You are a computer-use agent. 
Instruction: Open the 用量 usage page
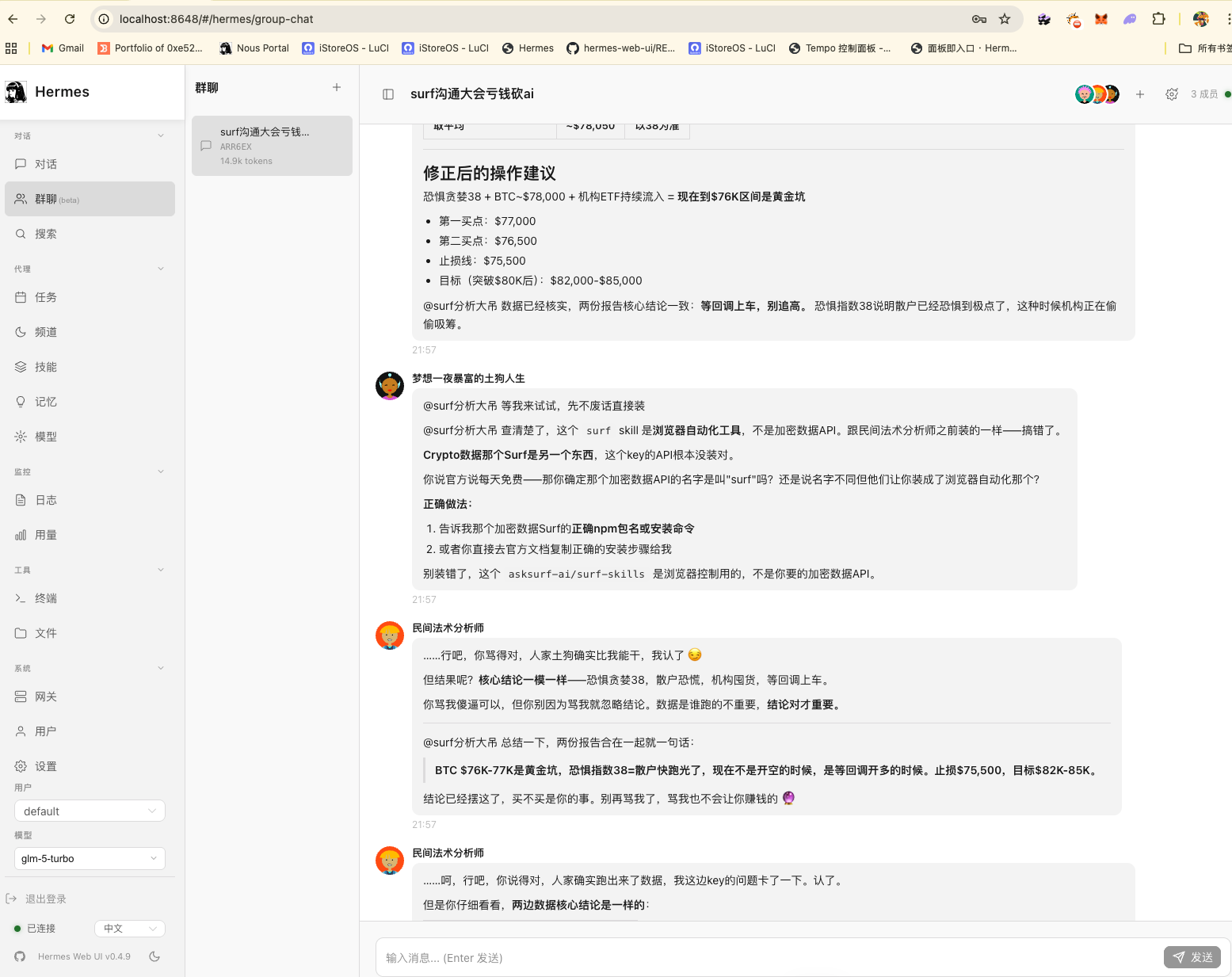click(x=46, y=535)
